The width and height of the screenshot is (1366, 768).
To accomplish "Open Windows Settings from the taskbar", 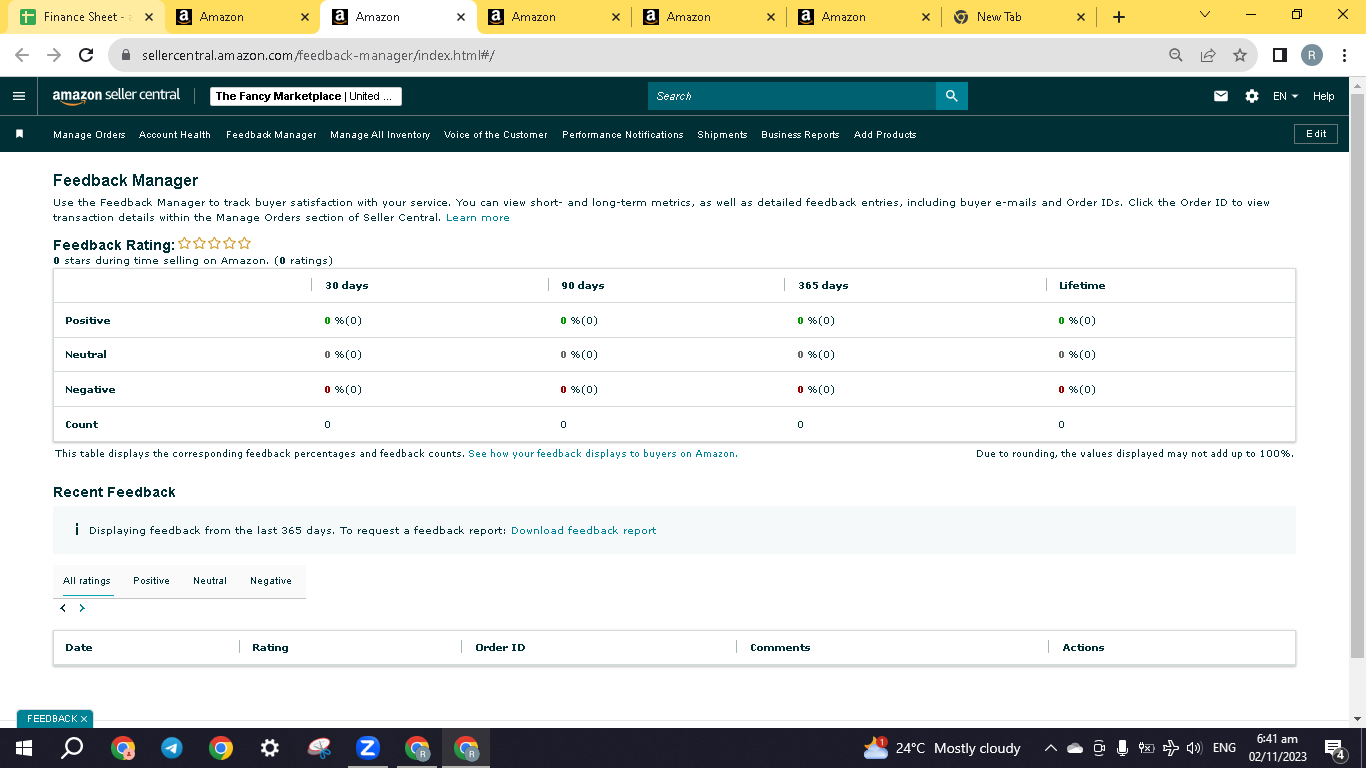I will [x=269, y=748].
